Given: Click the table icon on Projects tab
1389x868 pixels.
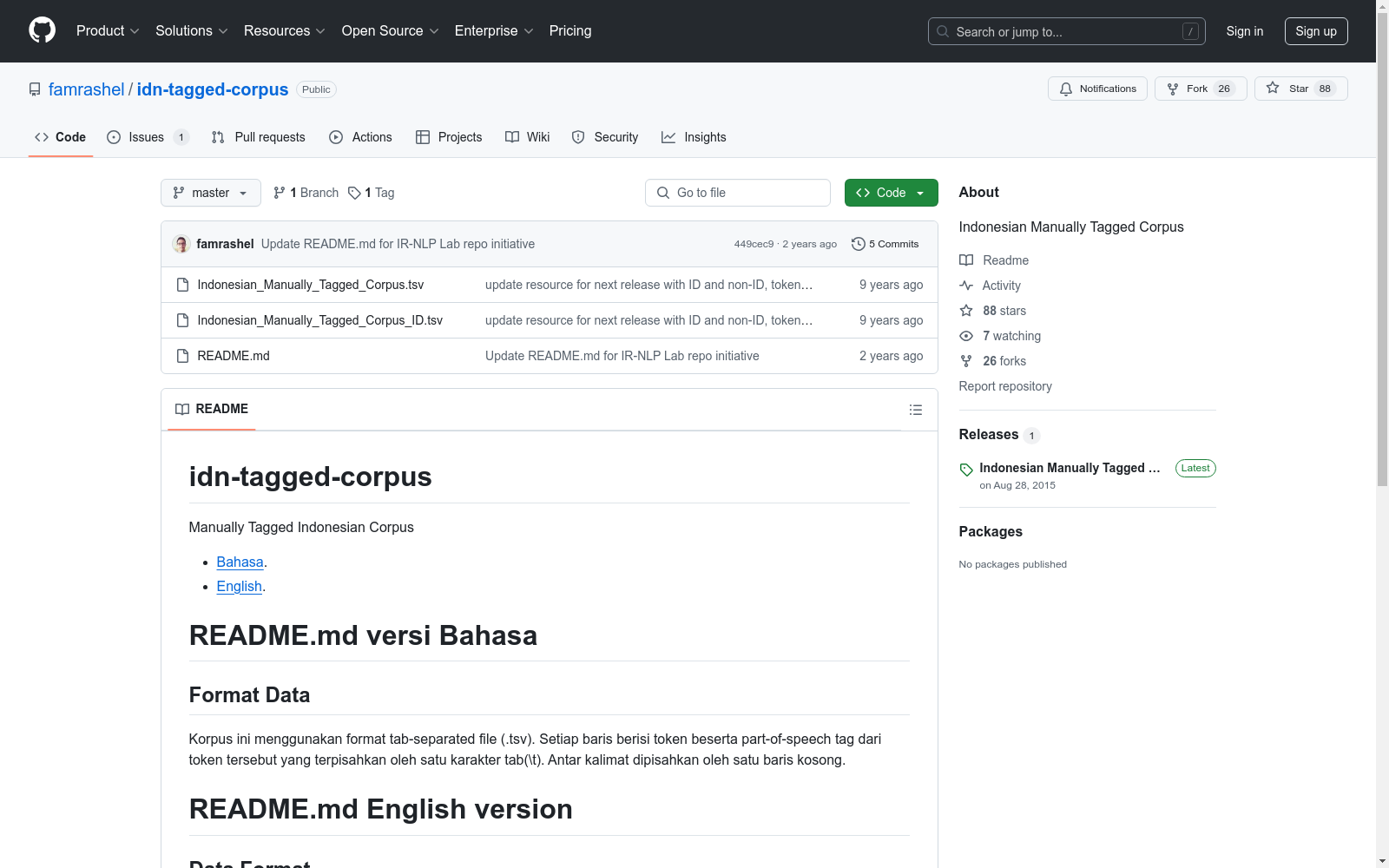Looking at the screenshot, I should tap(423, 137).
